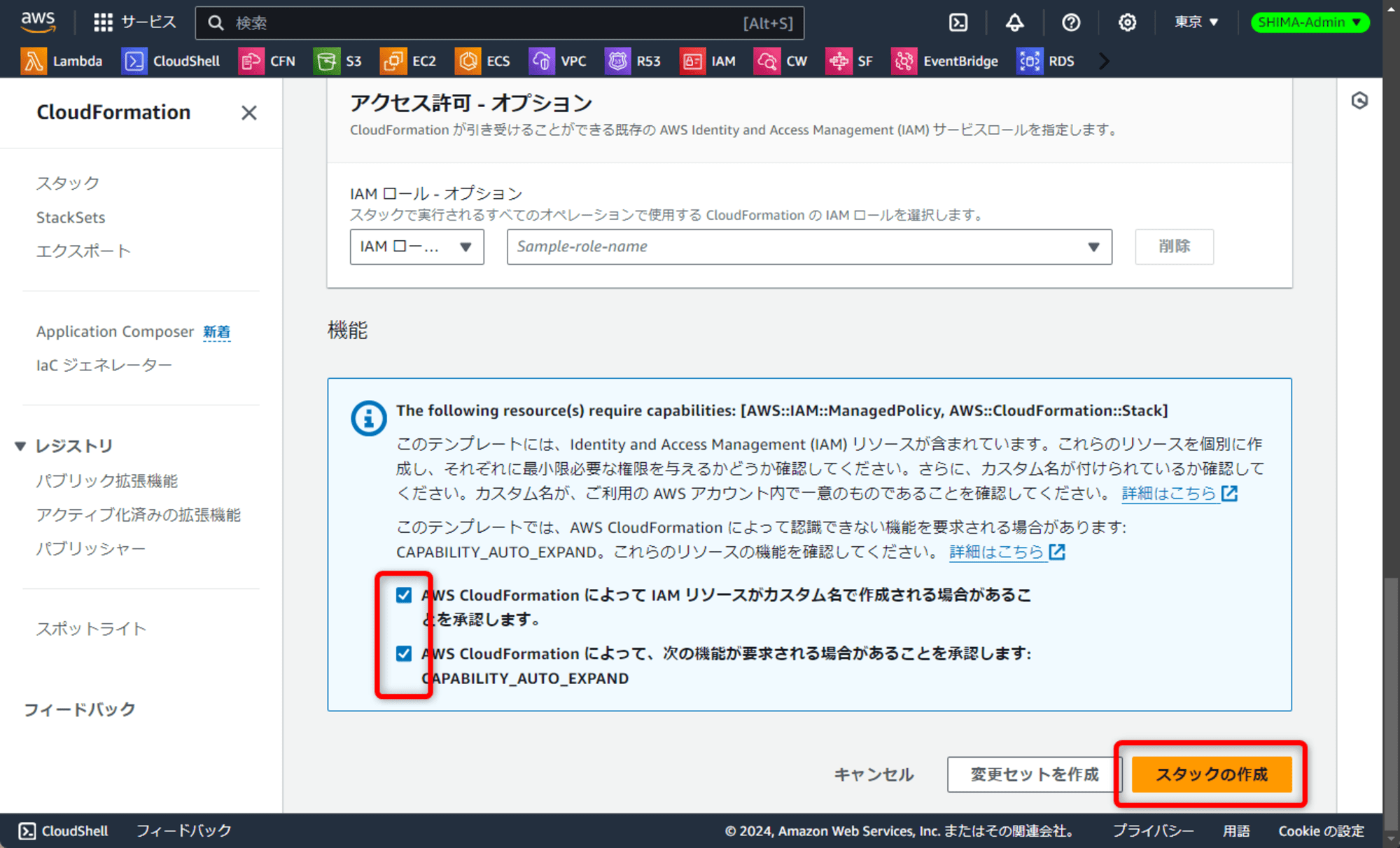Open パブリッシャー in sidebar
1400x848 pixels.
(x=91, y=548)
